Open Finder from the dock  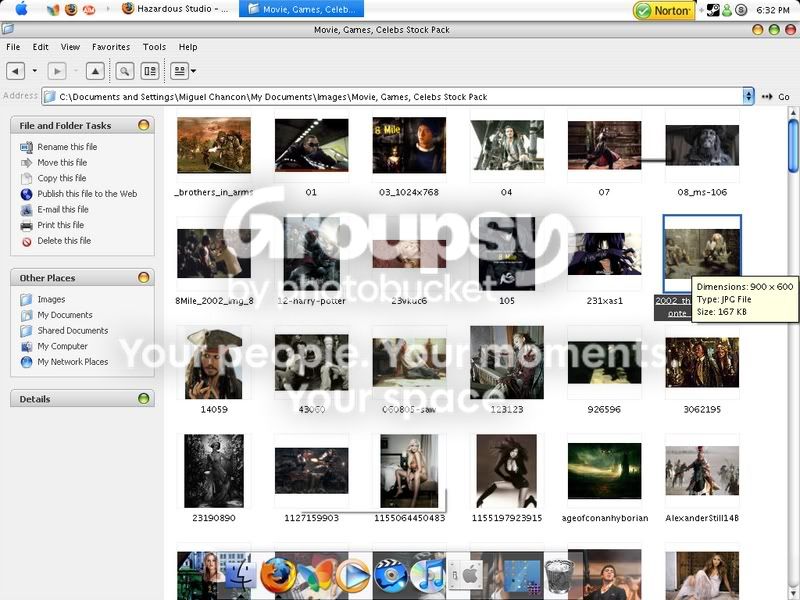point(241,574)
